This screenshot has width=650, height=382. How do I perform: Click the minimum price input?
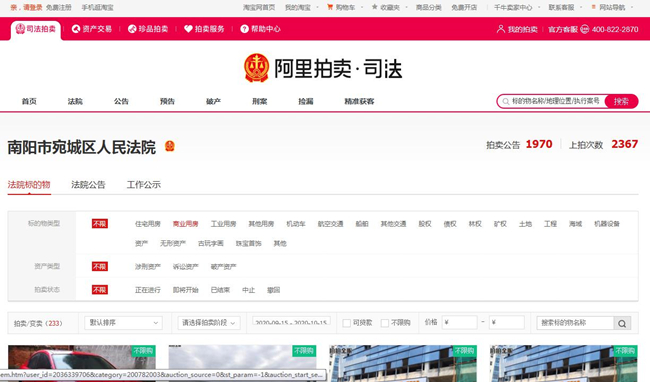tap(459, 323)
